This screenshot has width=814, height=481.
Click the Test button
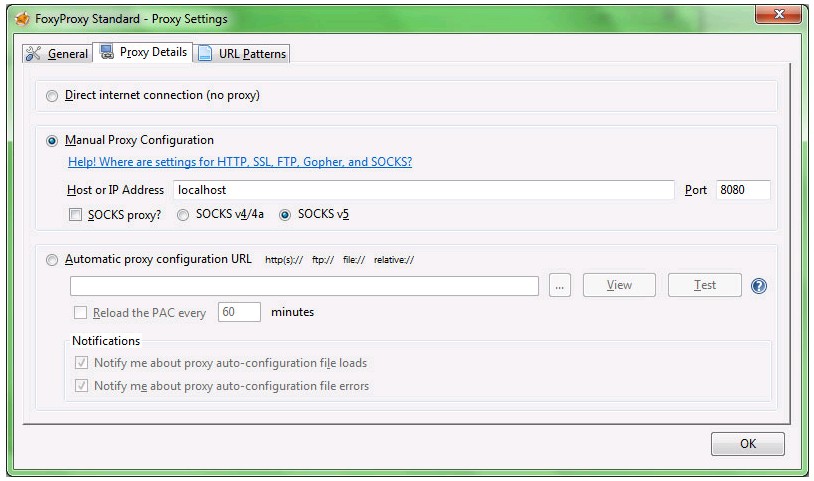click(x=704, y=285)
